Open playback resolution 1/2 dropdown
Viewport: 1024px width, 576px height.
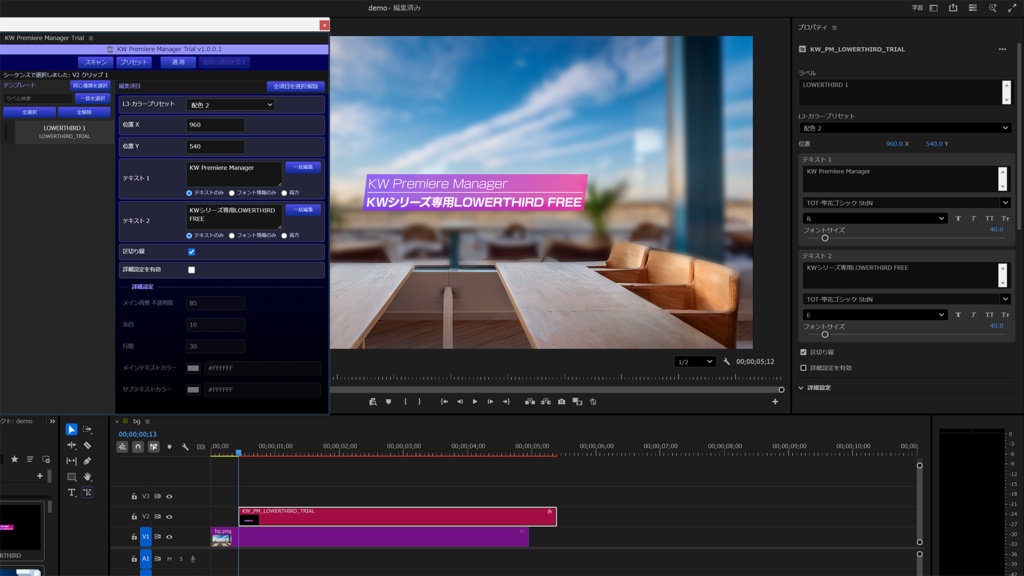pyautogui.click(x=694, y=361)
